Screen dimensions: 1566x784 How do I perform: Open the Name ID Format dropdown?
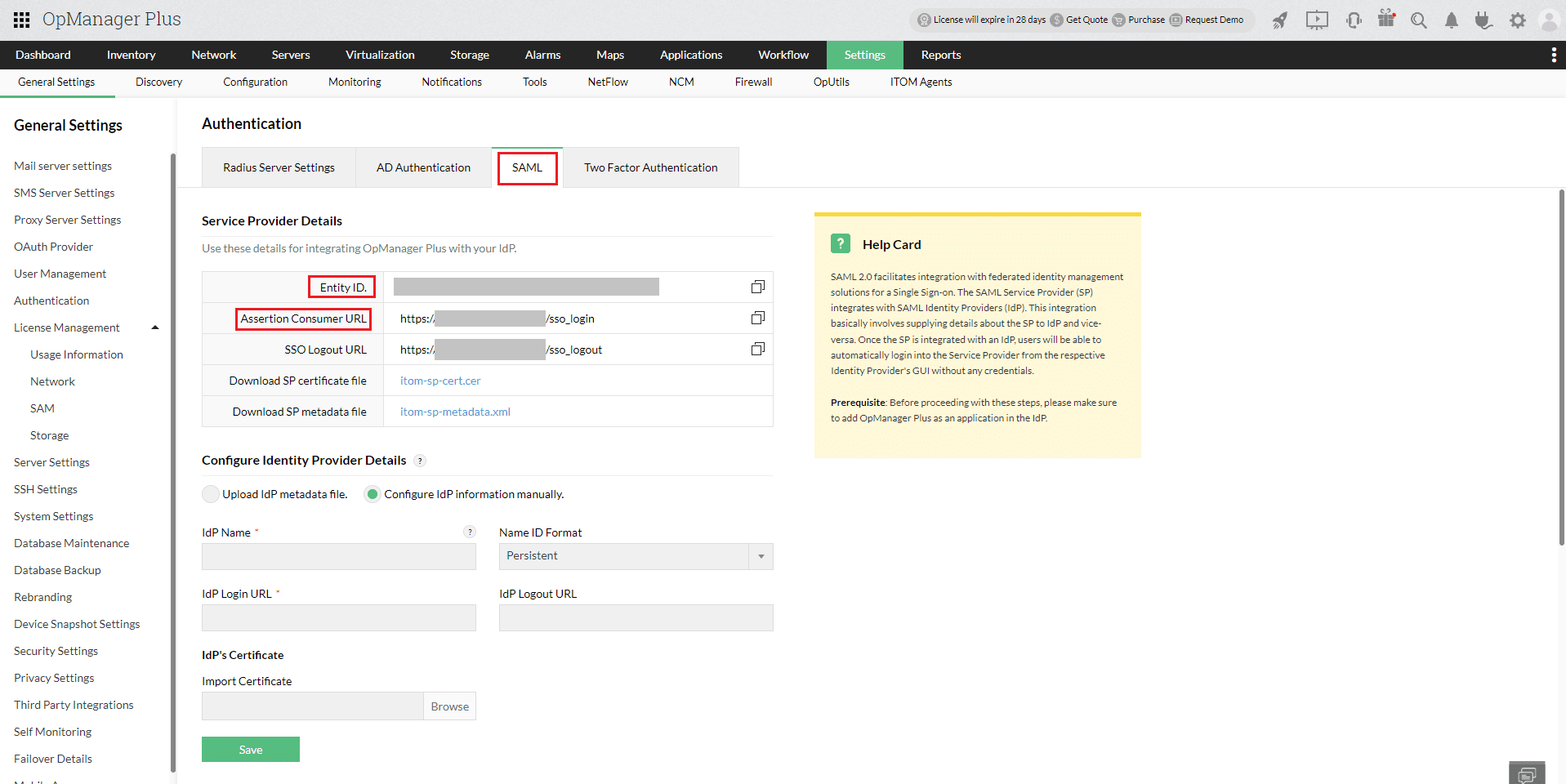pos(636,556)
